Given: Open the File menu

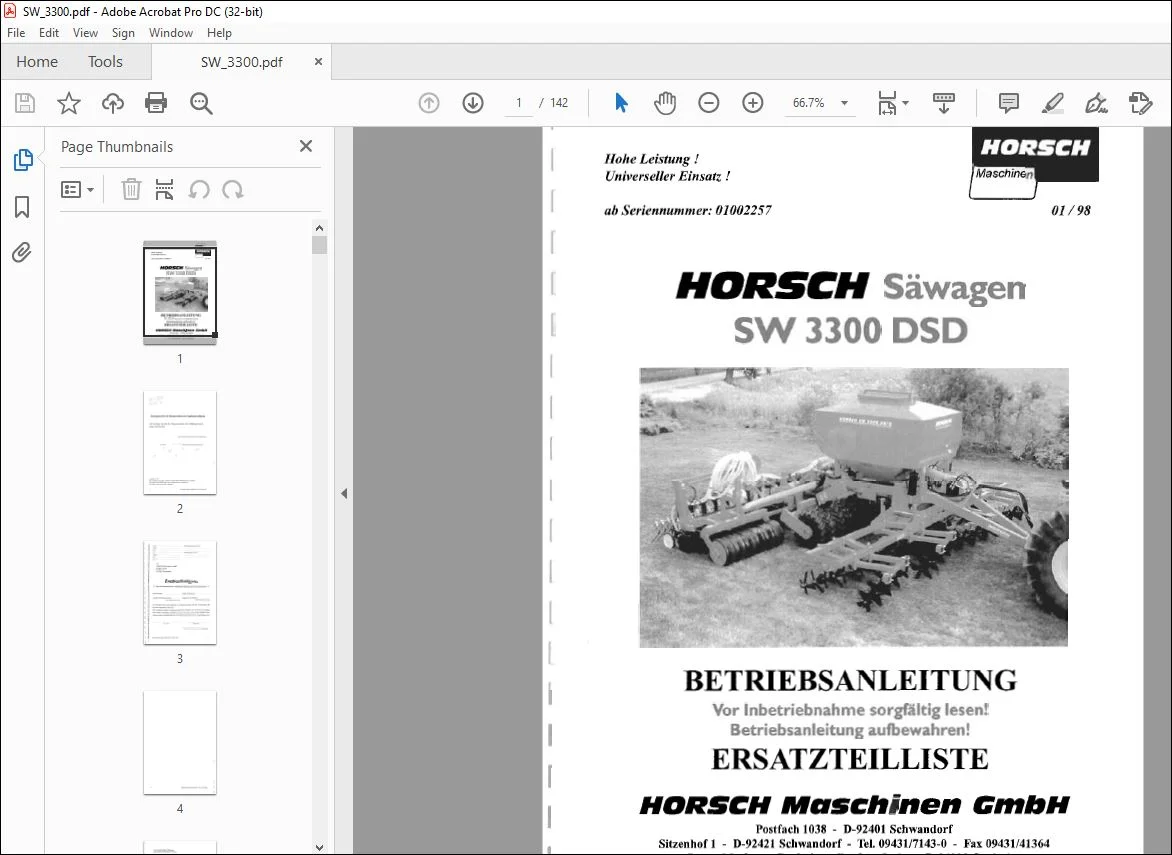Looking at the screenshot, I should [x=16, y=33].
